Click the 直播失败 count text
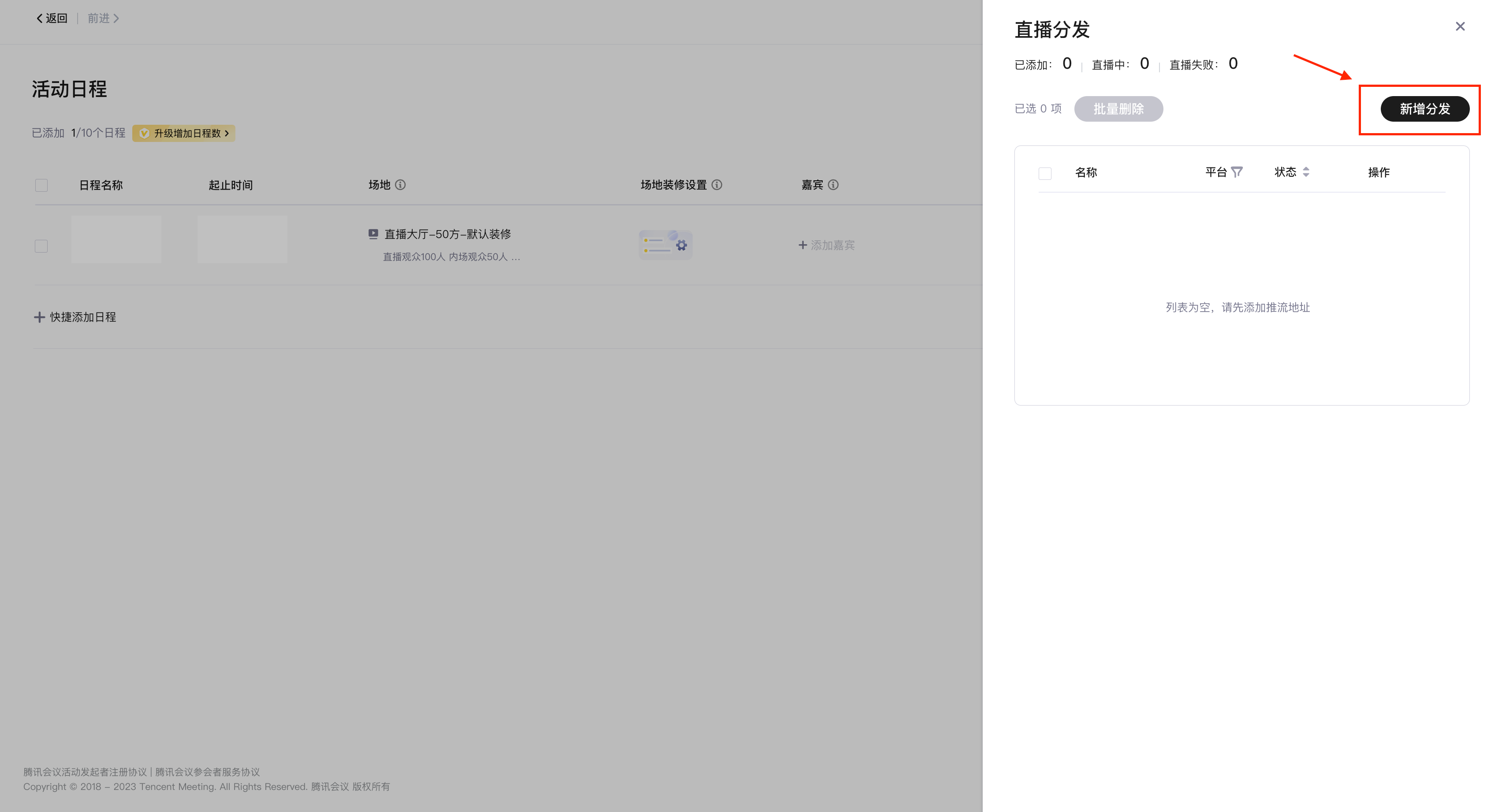Viewport: 1491px width, 812px height. (x=1203, y=63)
